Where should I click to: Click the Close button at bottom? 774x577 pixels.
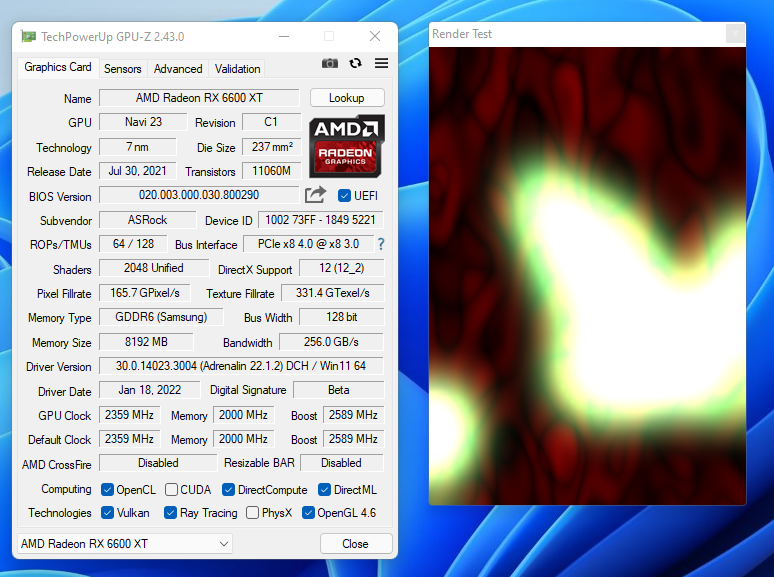[355, 543]
